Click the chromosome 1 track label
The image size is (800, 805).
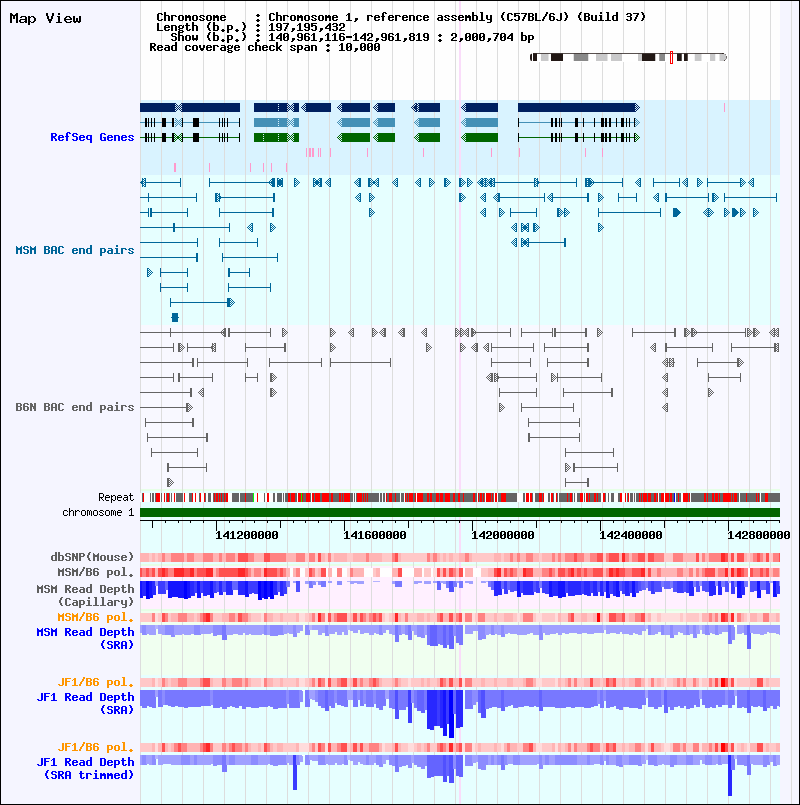coord(98,512)
